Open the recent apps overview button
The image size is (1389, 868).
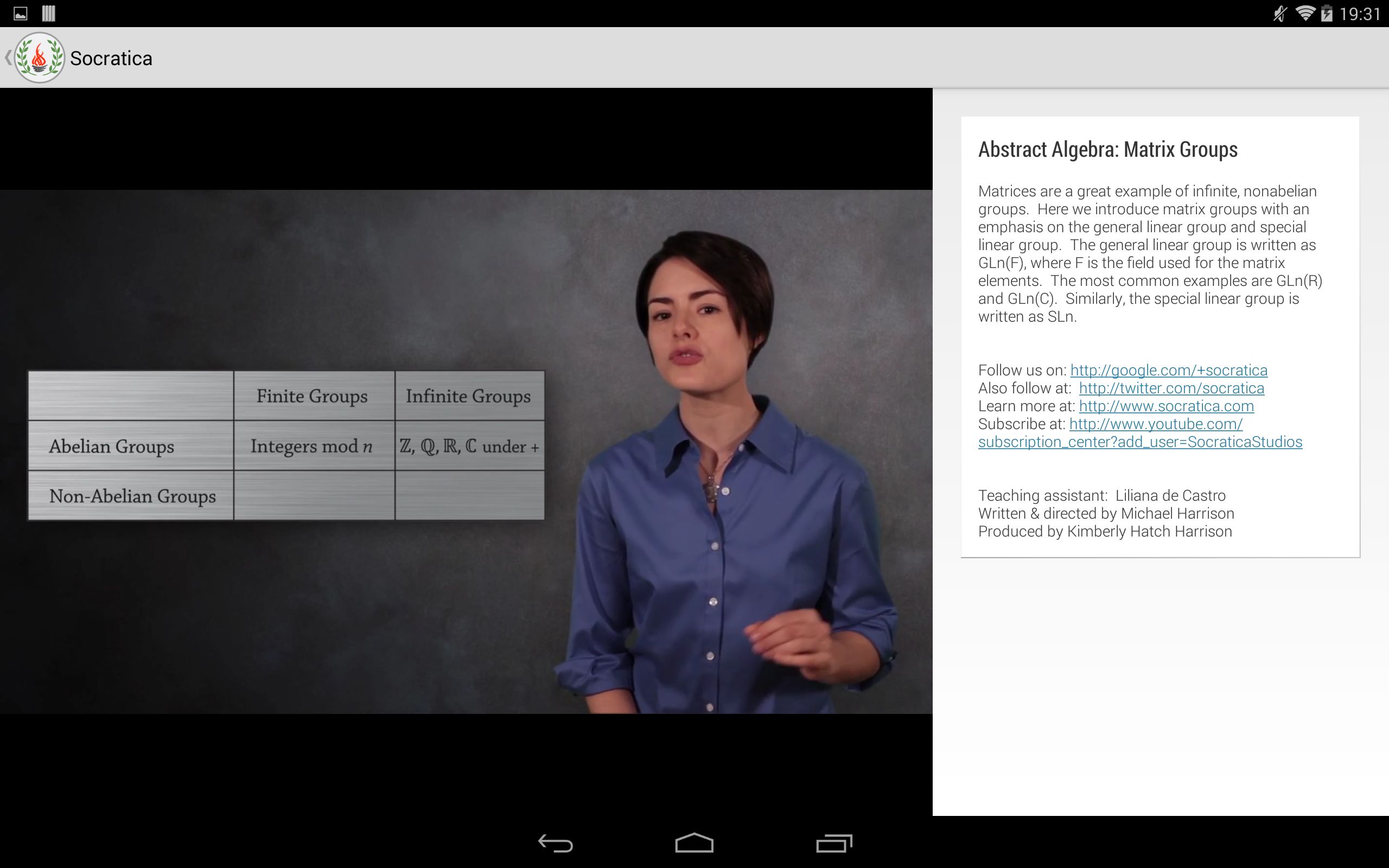pos(833,843)
